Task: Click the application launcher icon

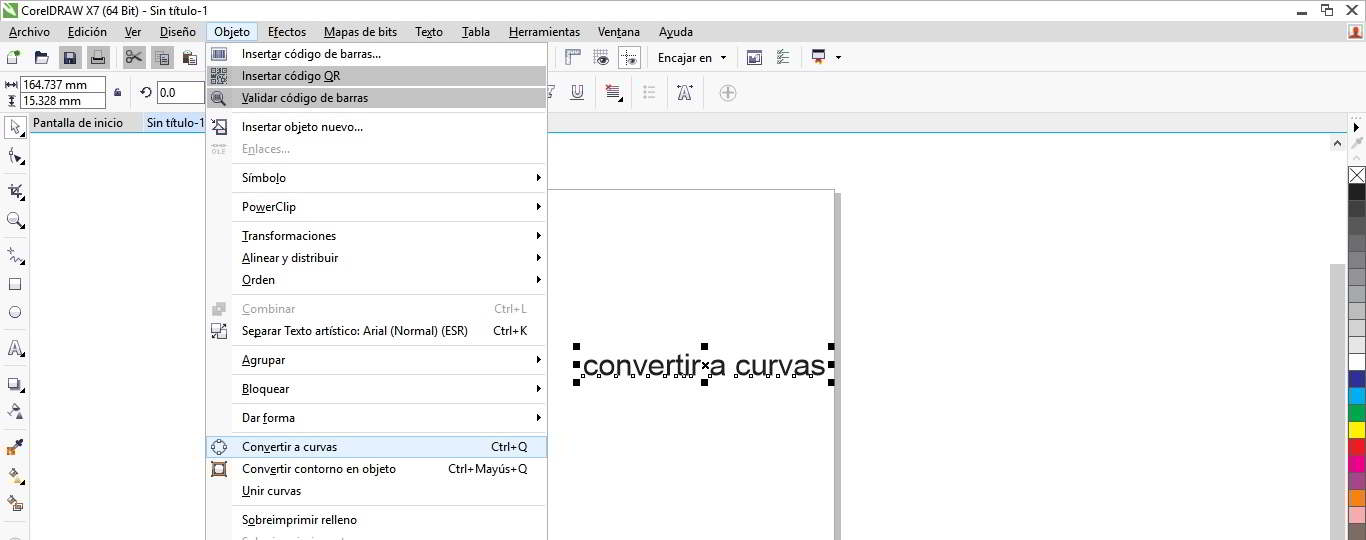Action: (819, 58)
